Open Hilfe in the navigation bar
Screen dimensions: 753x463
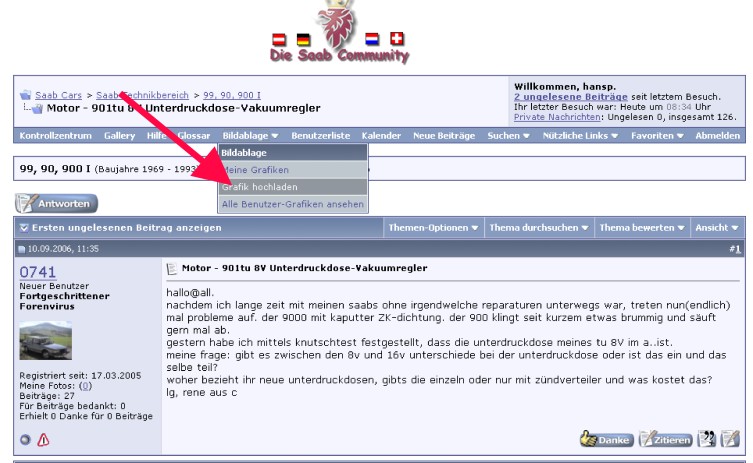click(157, 136)
